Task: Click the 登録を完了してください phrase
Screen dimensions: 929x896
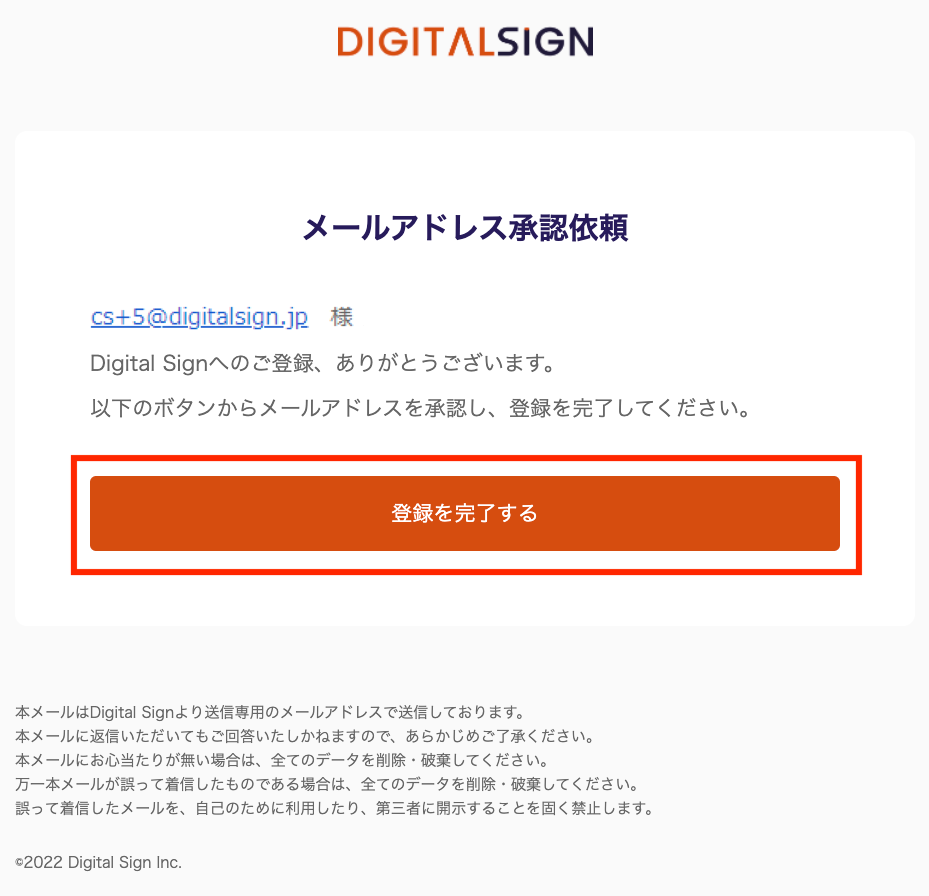Action: click(x=630, y=409)
